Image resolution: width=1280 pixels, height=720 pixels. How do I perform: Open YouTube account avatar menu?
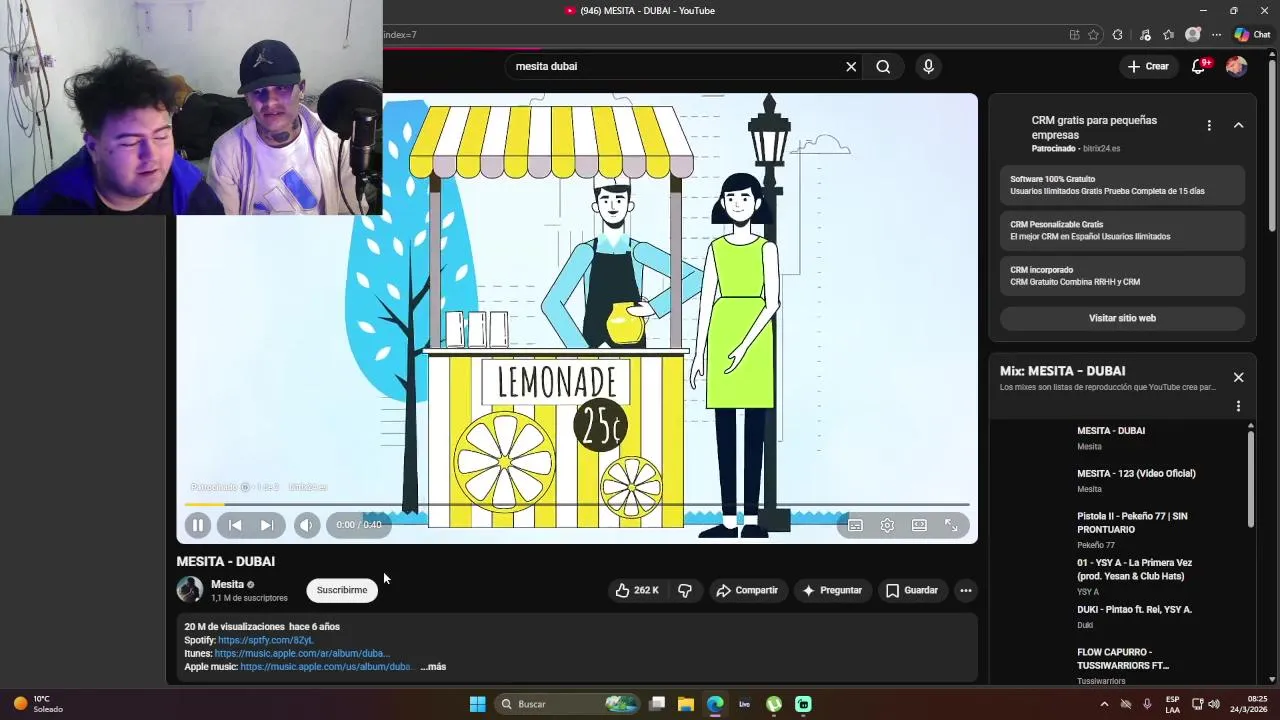[x=1236, y=66]
